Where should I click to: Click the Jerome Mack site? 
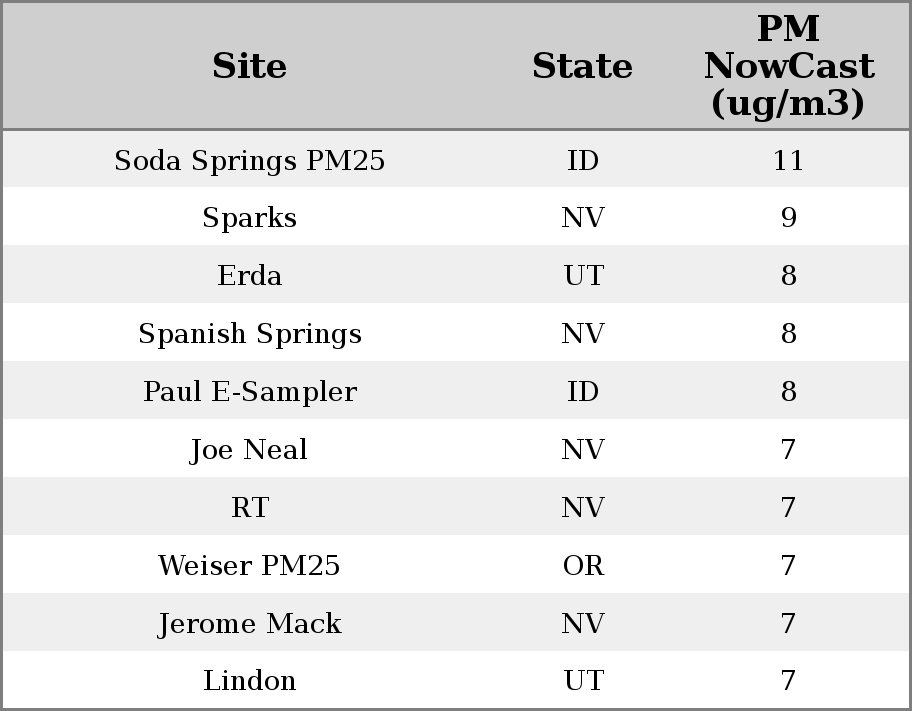pyautogui.click(x=249, y=624)
